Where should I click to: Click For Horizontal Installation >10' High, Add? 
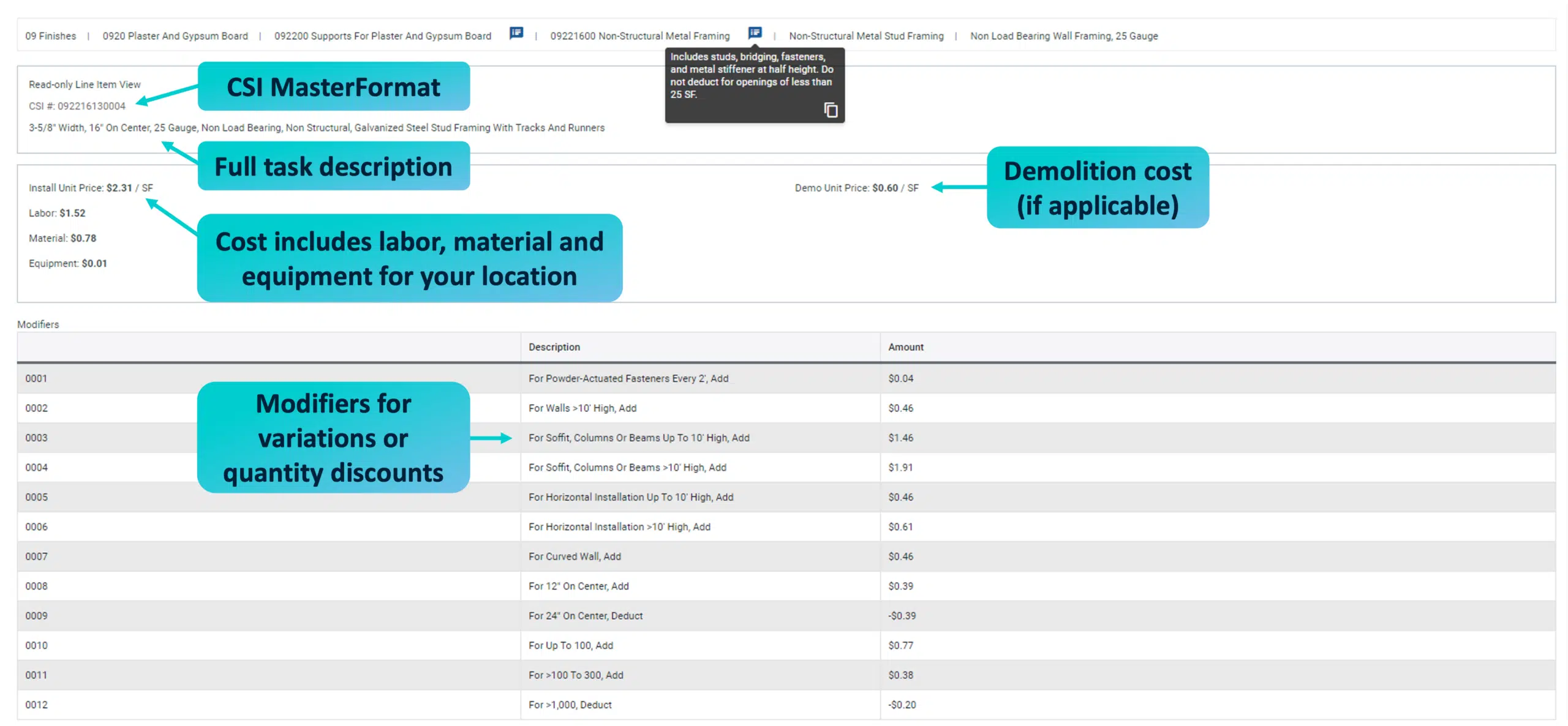coord(619,527)
